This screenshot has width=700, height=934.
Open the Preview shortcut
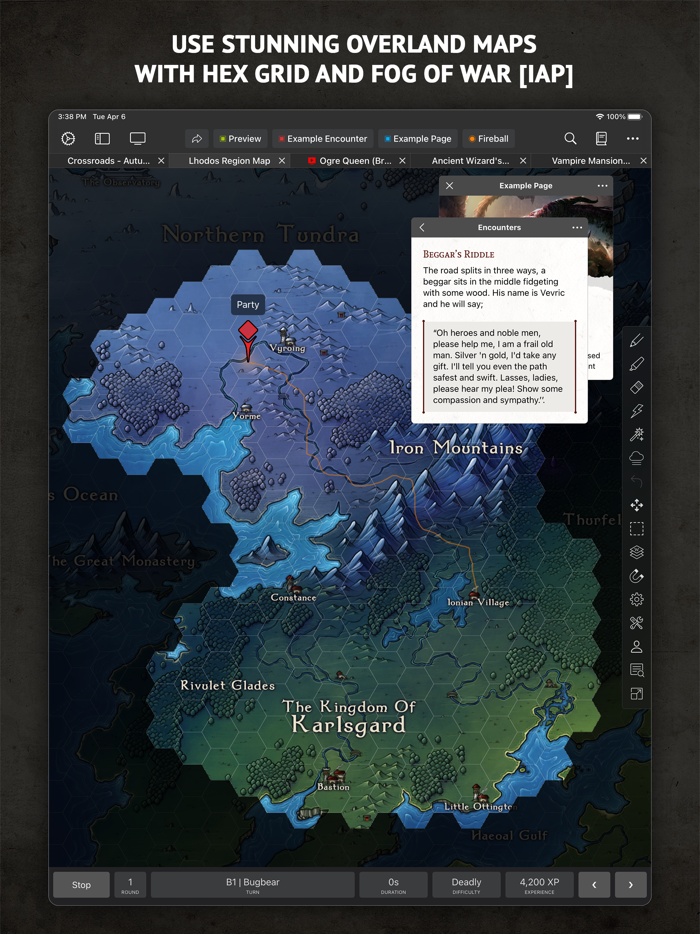click(x=240, y=139)
